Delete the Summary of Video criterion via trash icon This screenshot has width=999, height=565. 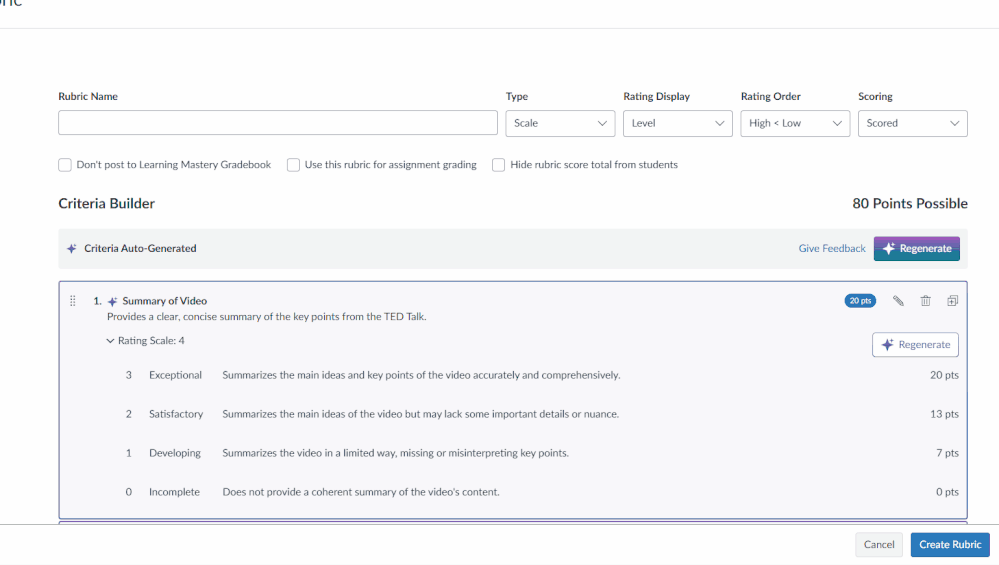point(925,301)
